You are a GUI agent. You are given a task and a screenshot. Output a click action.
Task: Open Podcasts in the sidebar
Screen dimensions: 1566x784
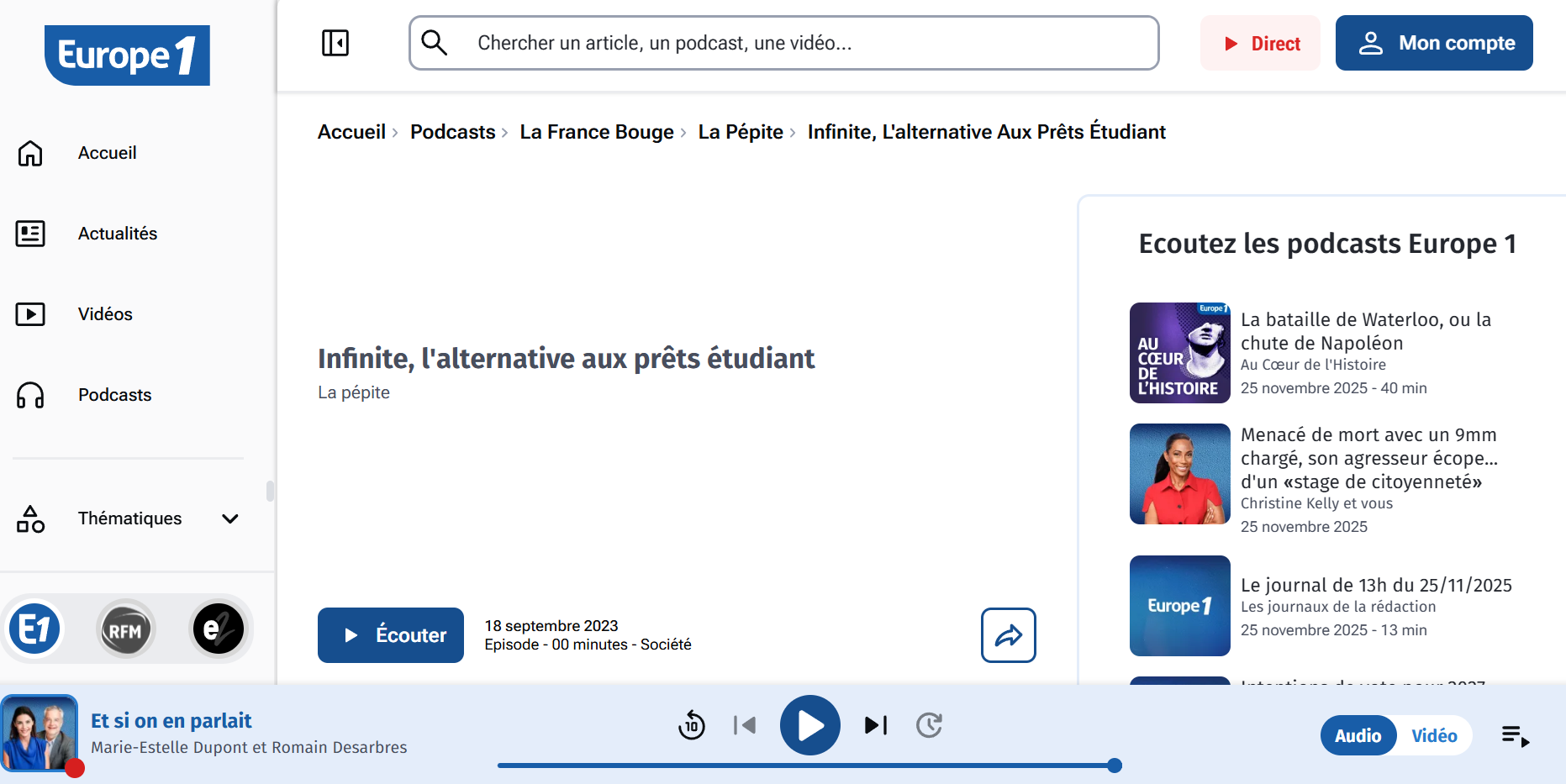[114, 395]
